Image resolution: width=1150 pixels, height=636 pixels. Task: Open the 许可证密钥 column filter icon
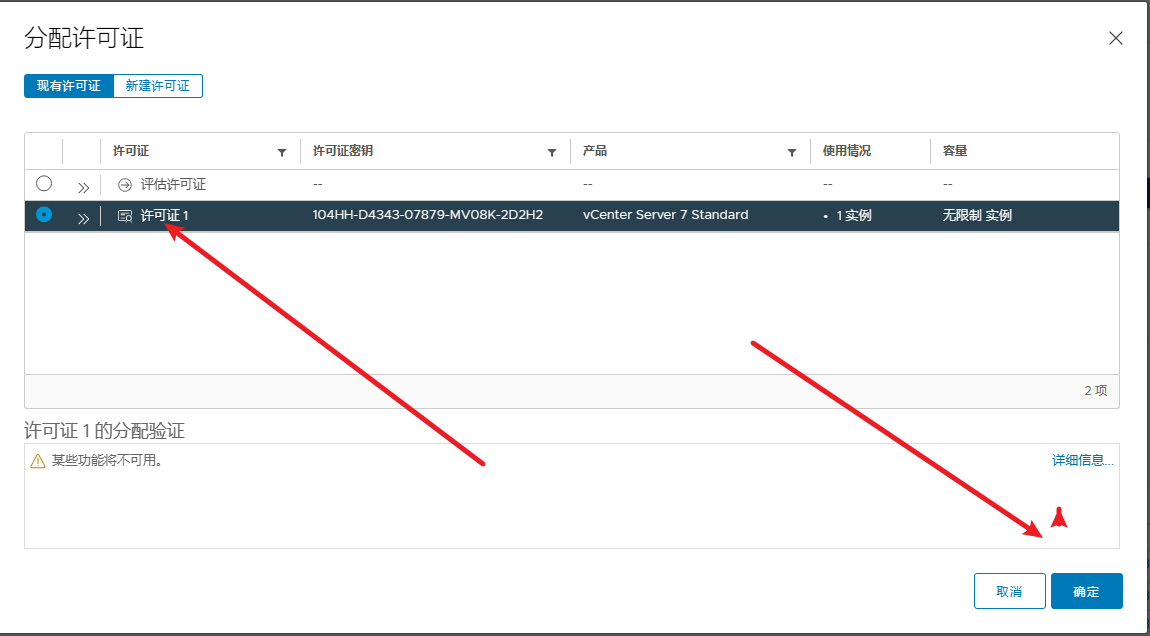pyautogui.click(x=552, y=152)
